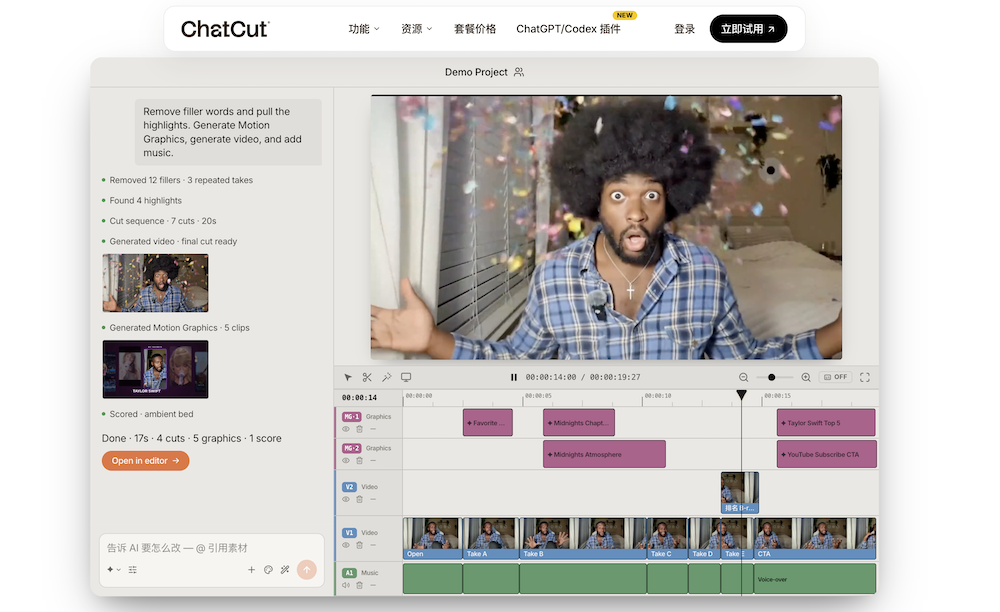Select the Take B video clip on V1
The image size is (1000, 612).
click(x=584, y=539)
